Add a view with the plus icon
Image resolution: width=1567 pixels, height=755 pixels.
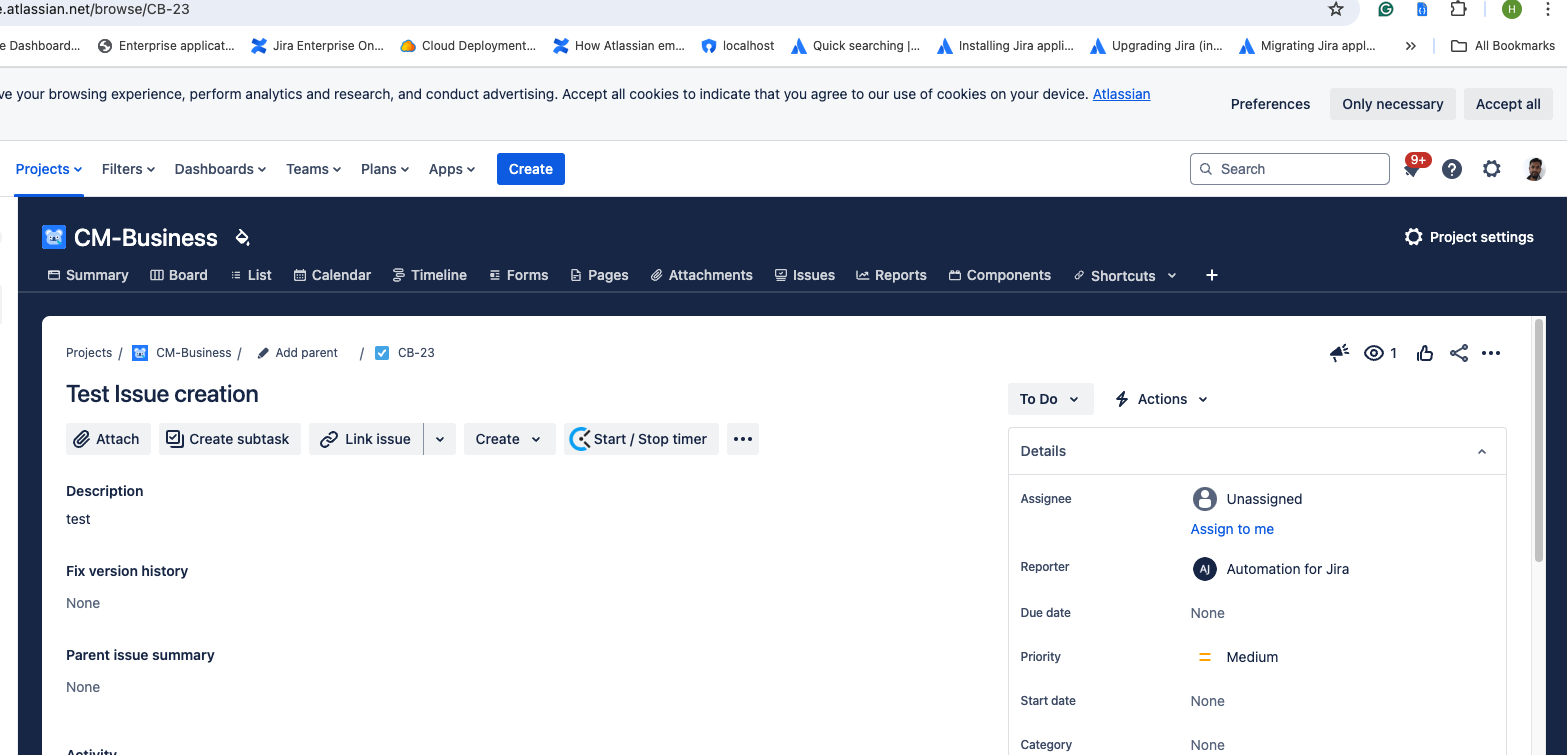coord(1212,275)
